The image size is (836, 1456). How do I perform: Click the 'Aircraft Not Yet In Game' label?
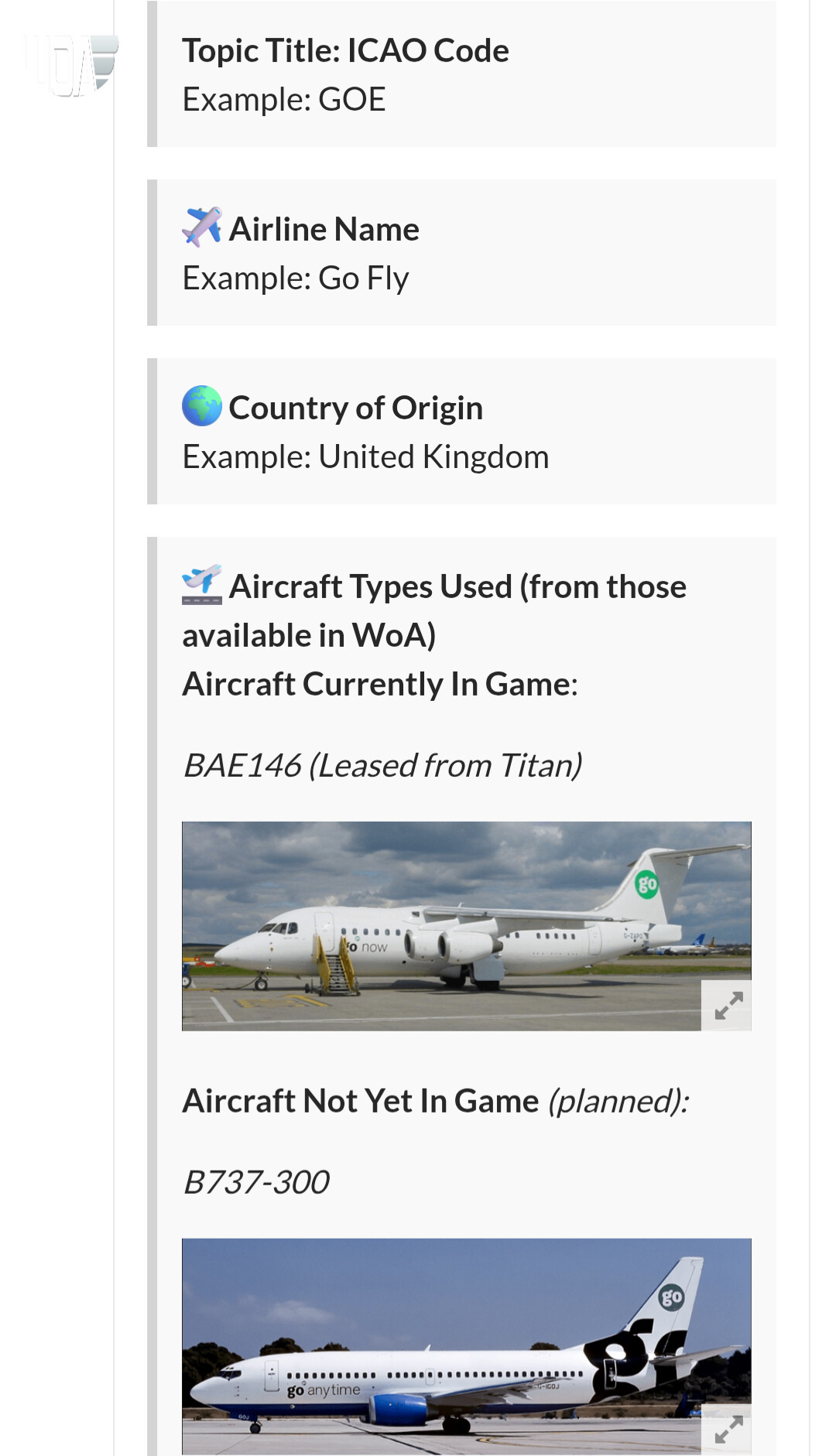[360, 1102]
